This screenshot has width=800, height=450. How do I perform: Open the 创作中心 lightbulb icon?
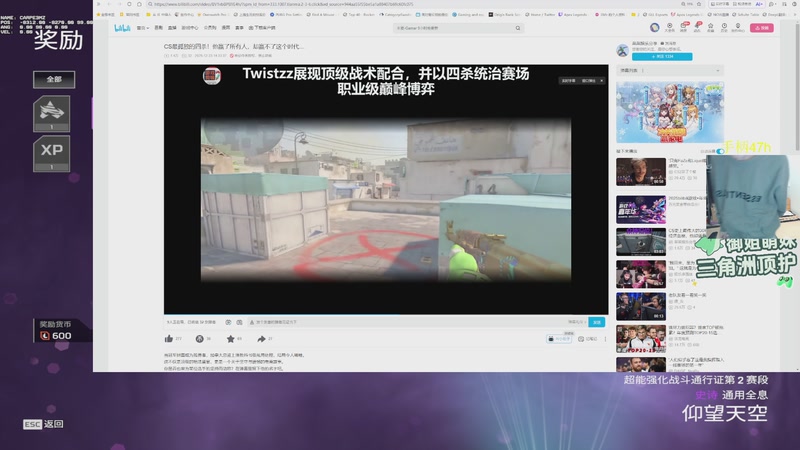(738, 28)
